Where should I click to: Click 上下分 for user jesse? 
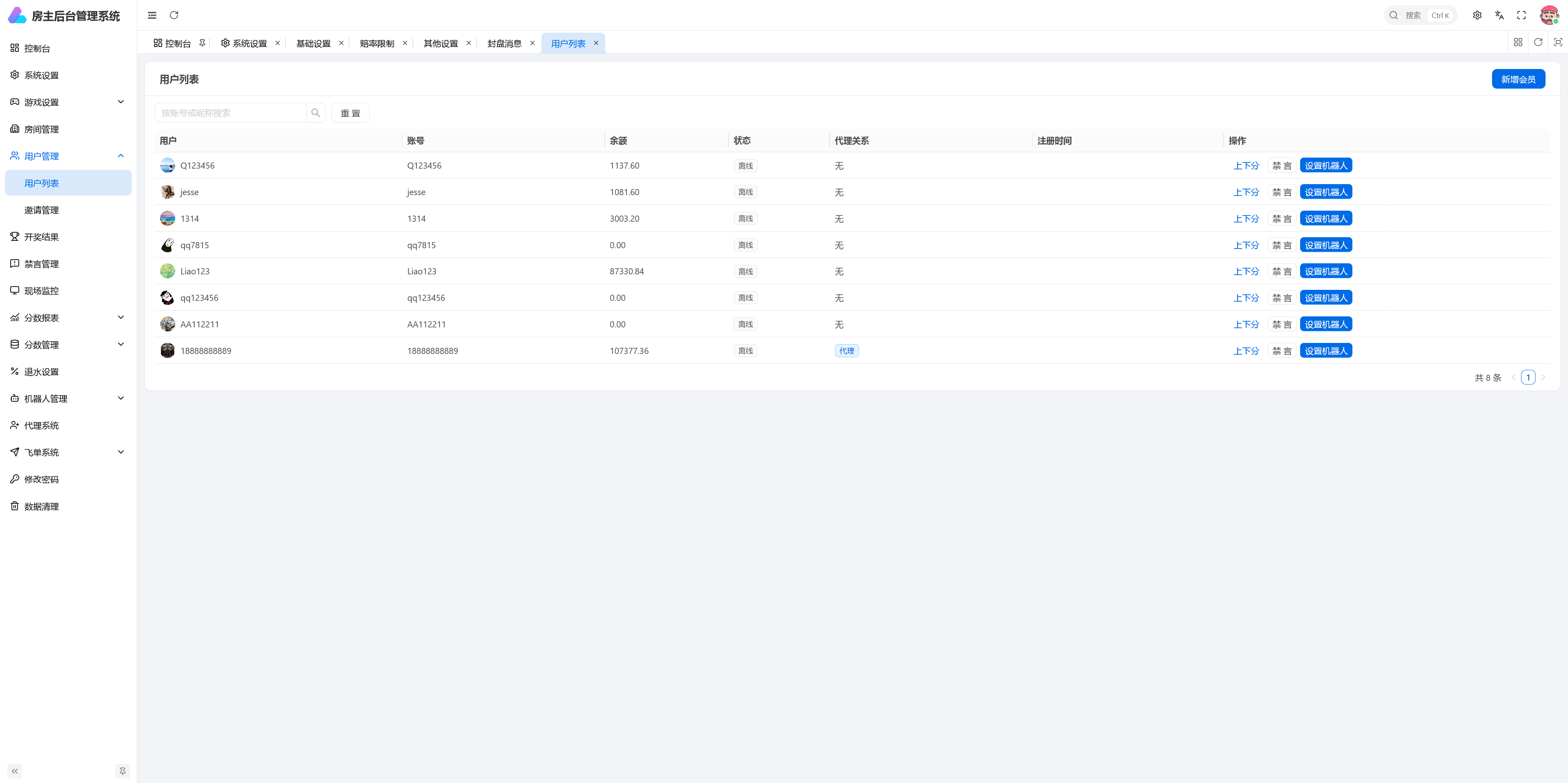point(1246,192)
